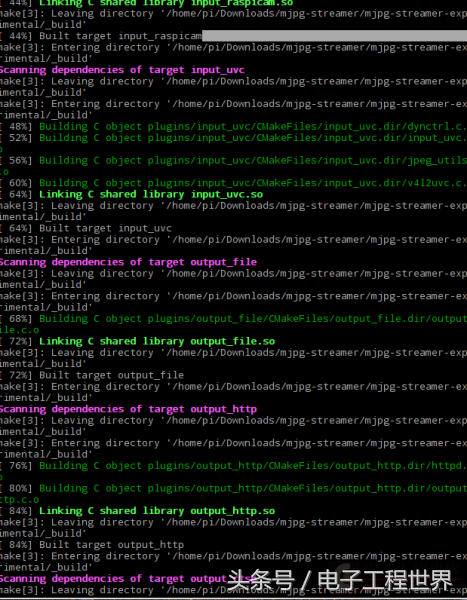Click 'Scanning dependencies of target output_http' text
The height and width of the screenshot is (600, 467).
pos(128,409)
